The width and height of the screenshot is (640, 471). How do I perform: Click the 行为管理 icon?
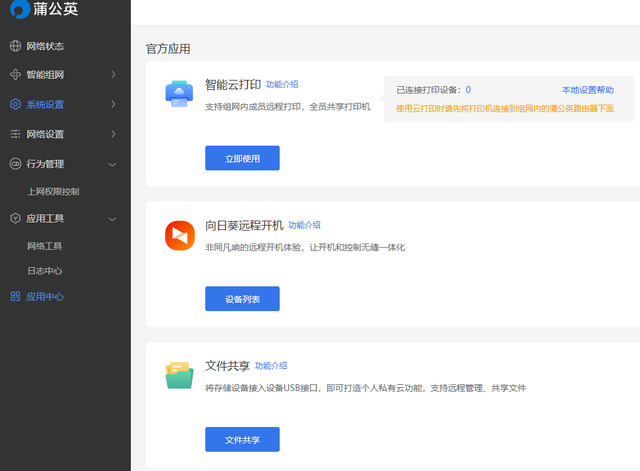[x=15, y=164]
